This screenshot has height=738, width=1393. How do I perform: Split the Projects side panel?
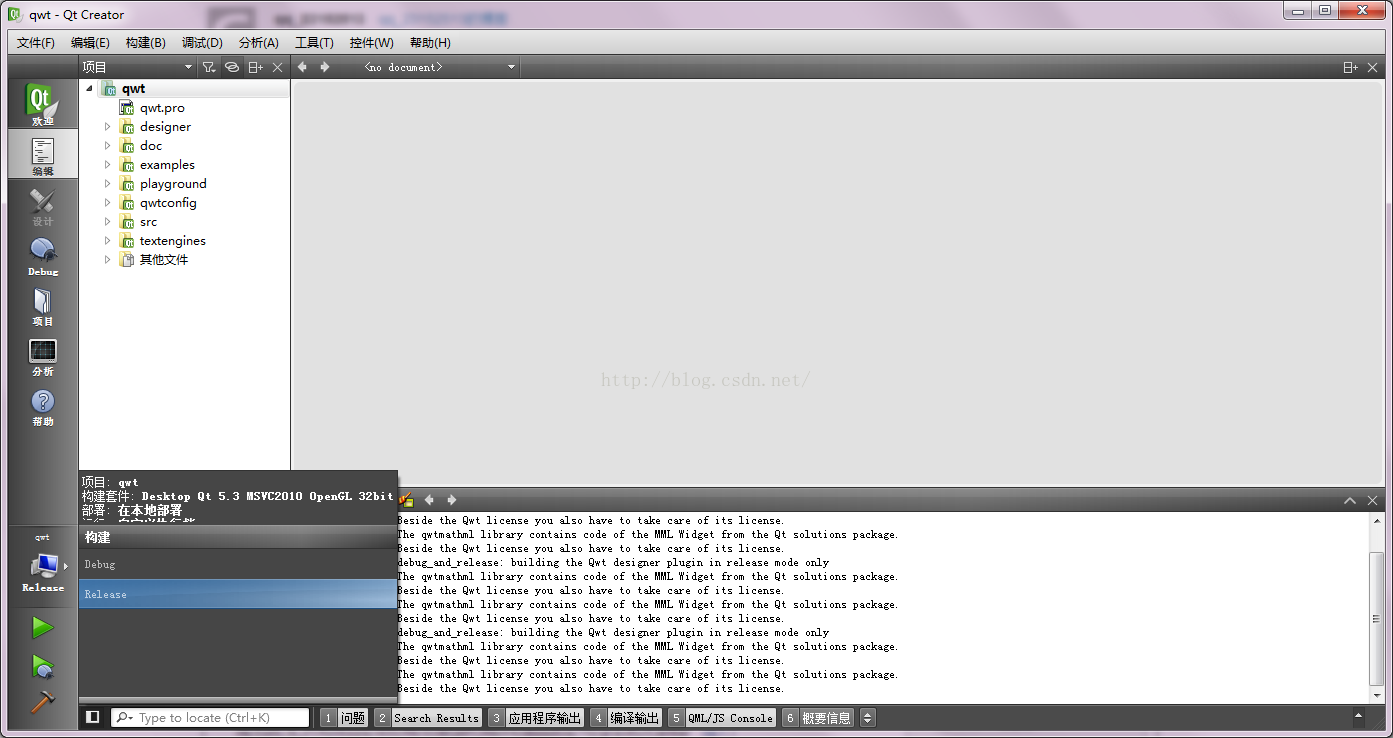pos(256,67)
